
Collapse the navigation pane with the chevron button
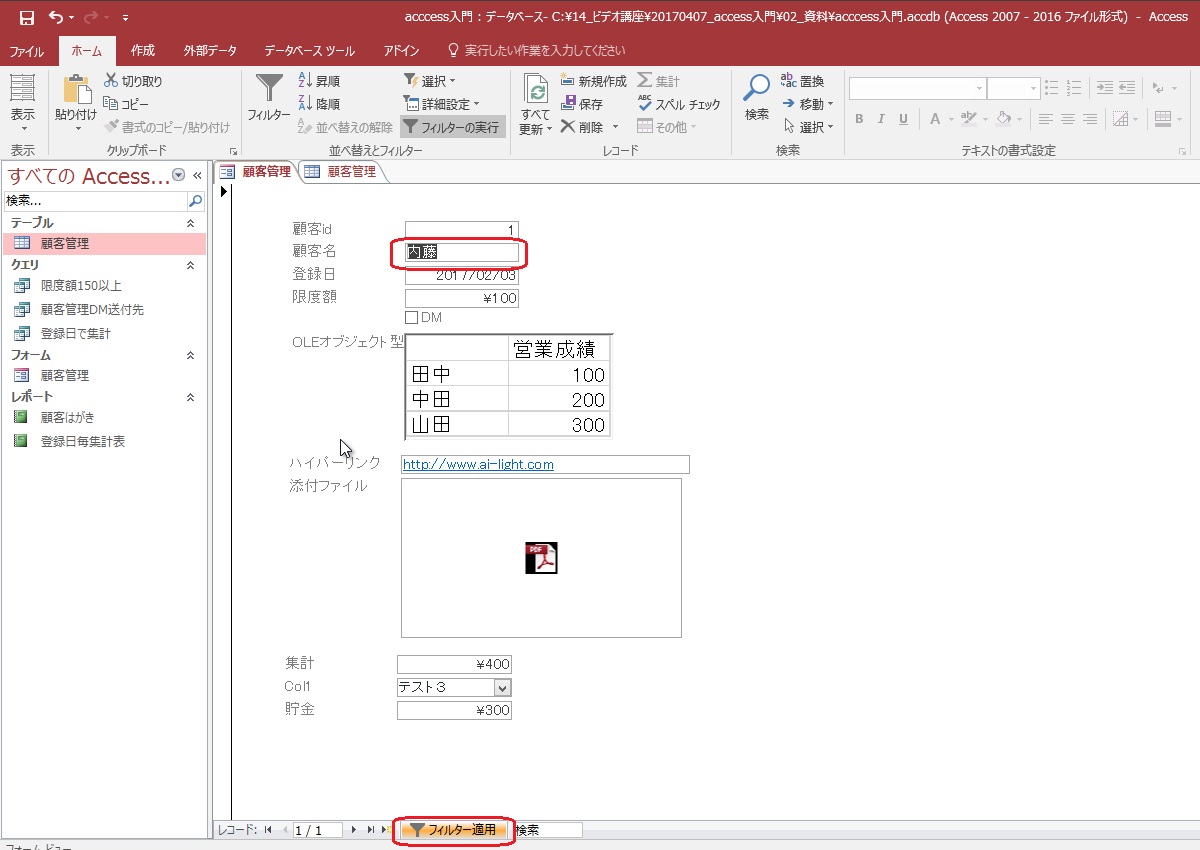(197, 175)
